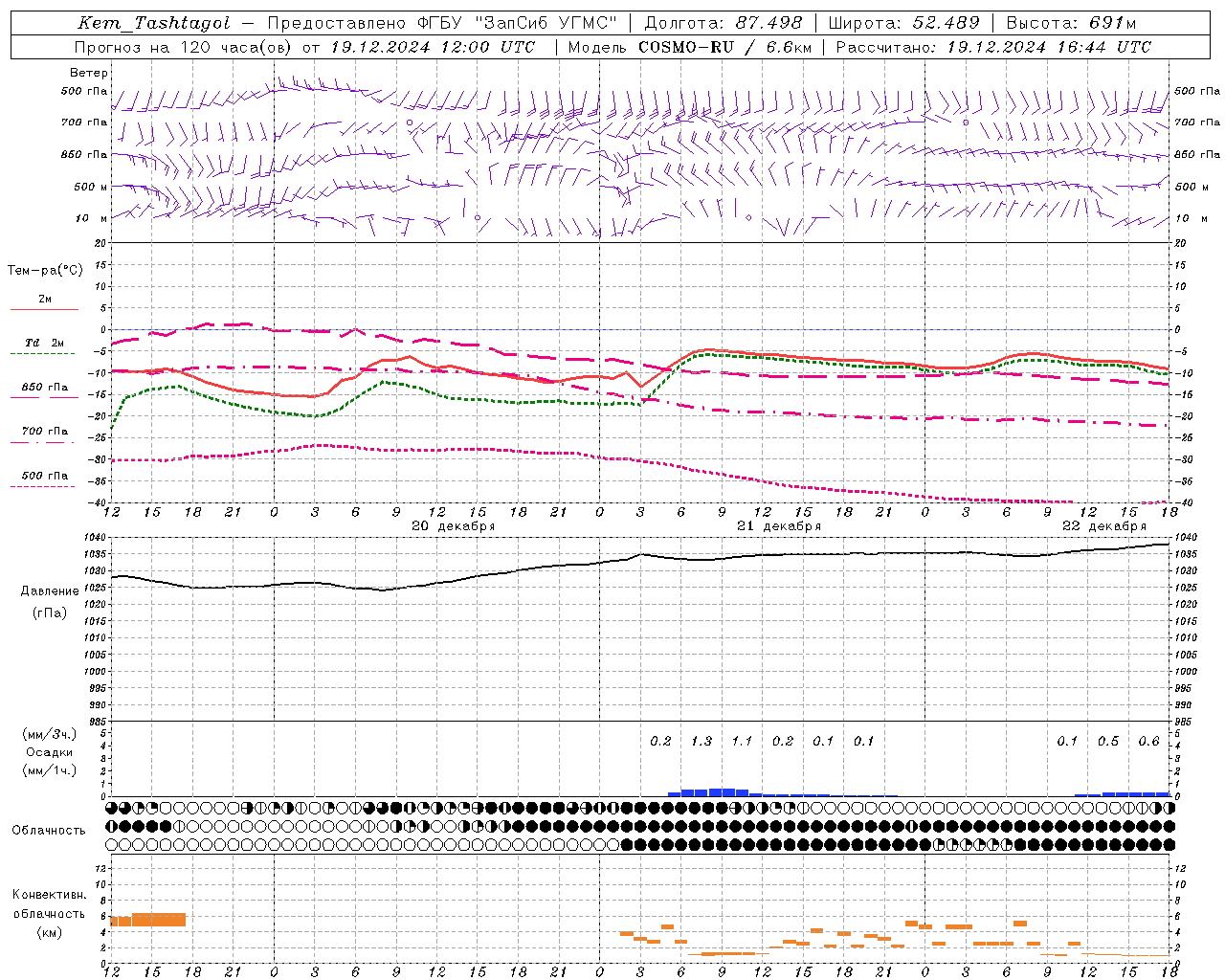Viewport: 1225px width, 980px height.
Task: Select the 'Тем-ра(°C)' temperature axis label
Action: (45, 271)
